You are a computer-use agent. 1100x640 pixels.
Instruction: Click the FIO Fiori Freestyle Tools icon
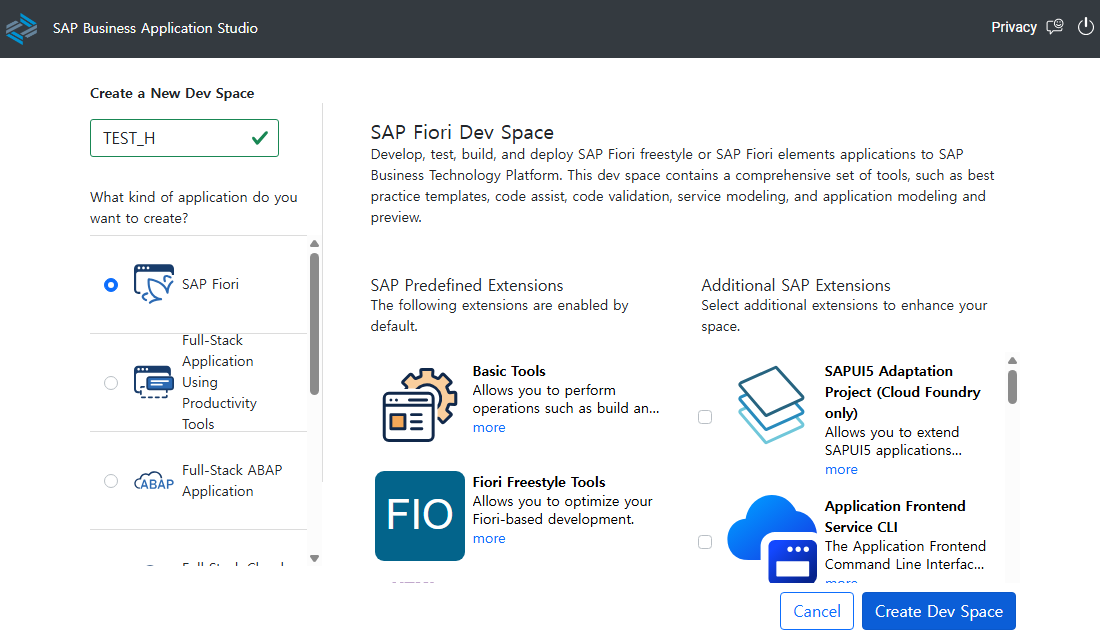tap(420, 516)
